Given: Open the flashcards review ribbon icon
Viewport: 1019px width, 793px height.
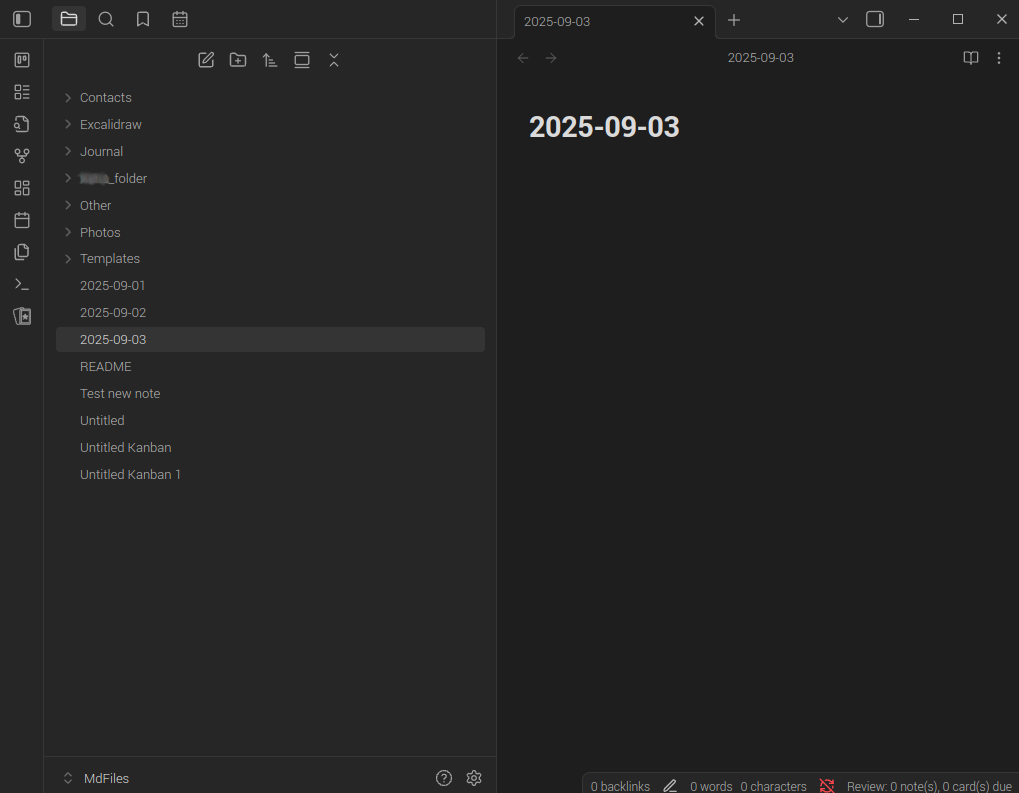Looking at the screenshot, I should tap(22, 316).
